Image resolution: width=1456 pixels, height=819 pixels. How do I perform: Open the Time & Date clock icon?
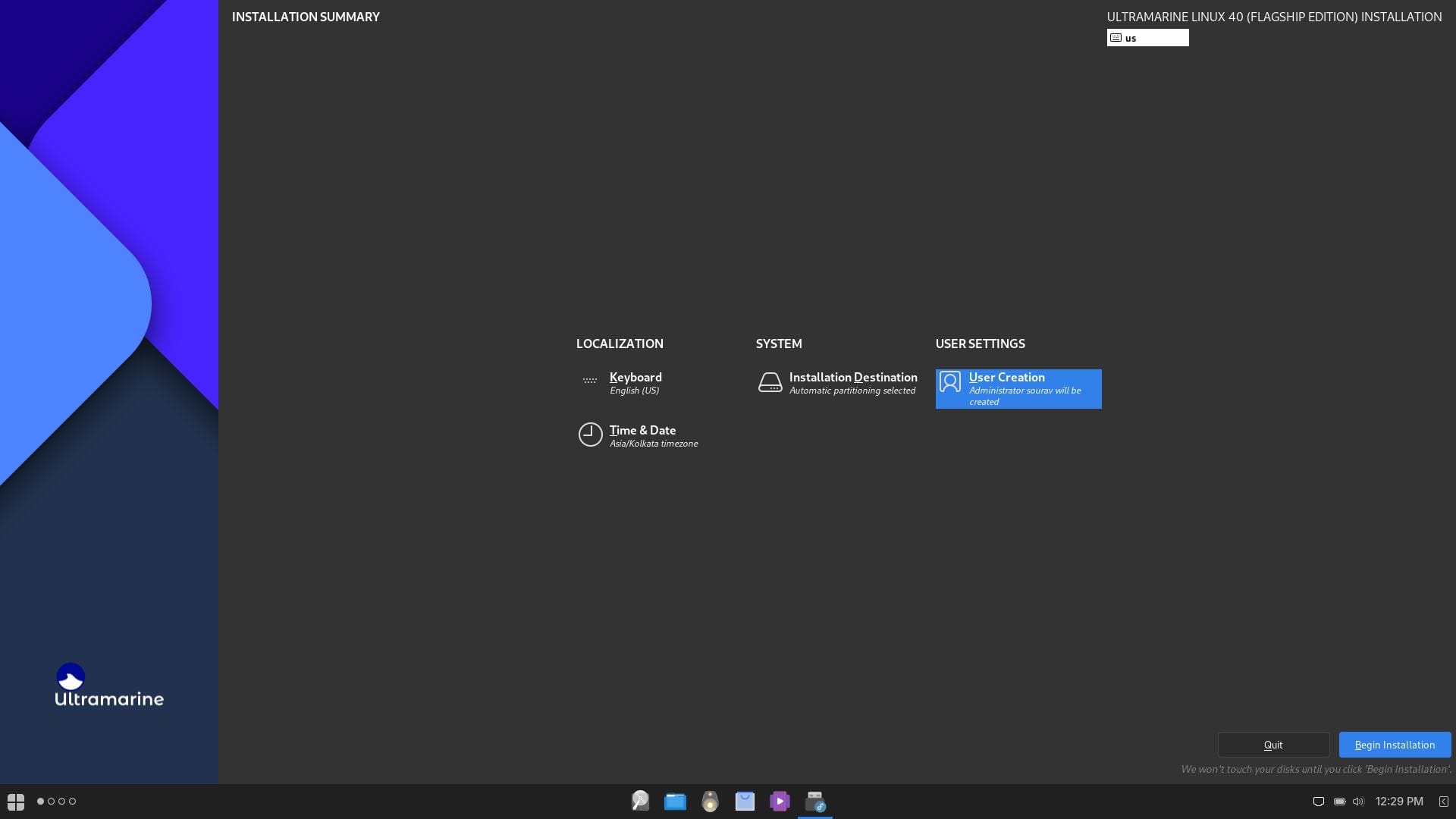(x=591, y=435)
